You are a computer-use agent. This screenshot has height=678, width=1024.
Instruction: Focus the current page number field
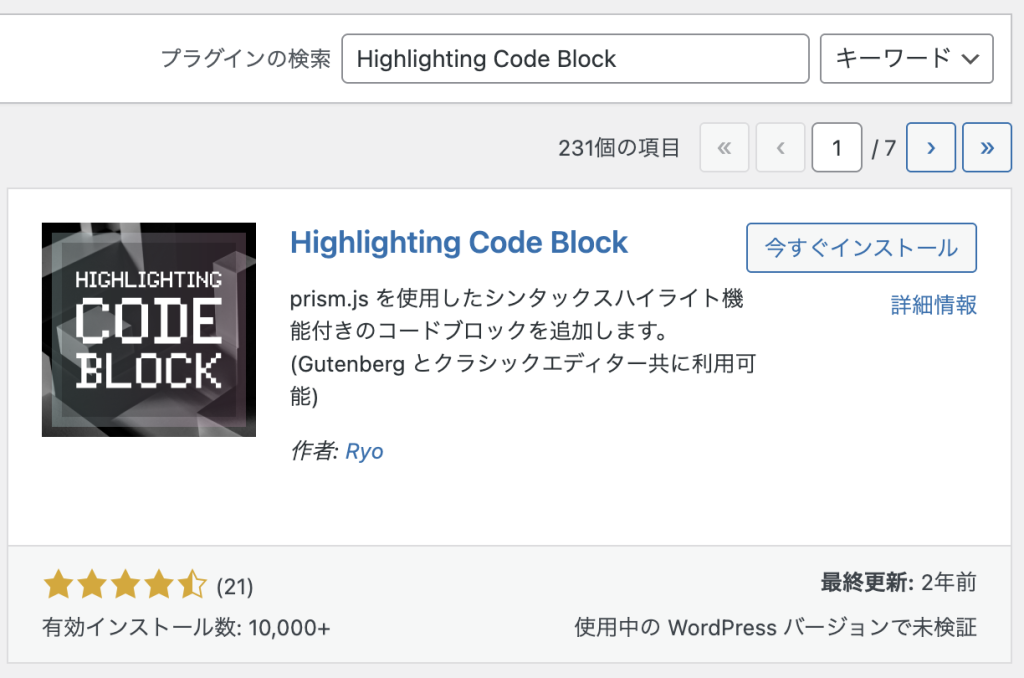tap(836, 148)
